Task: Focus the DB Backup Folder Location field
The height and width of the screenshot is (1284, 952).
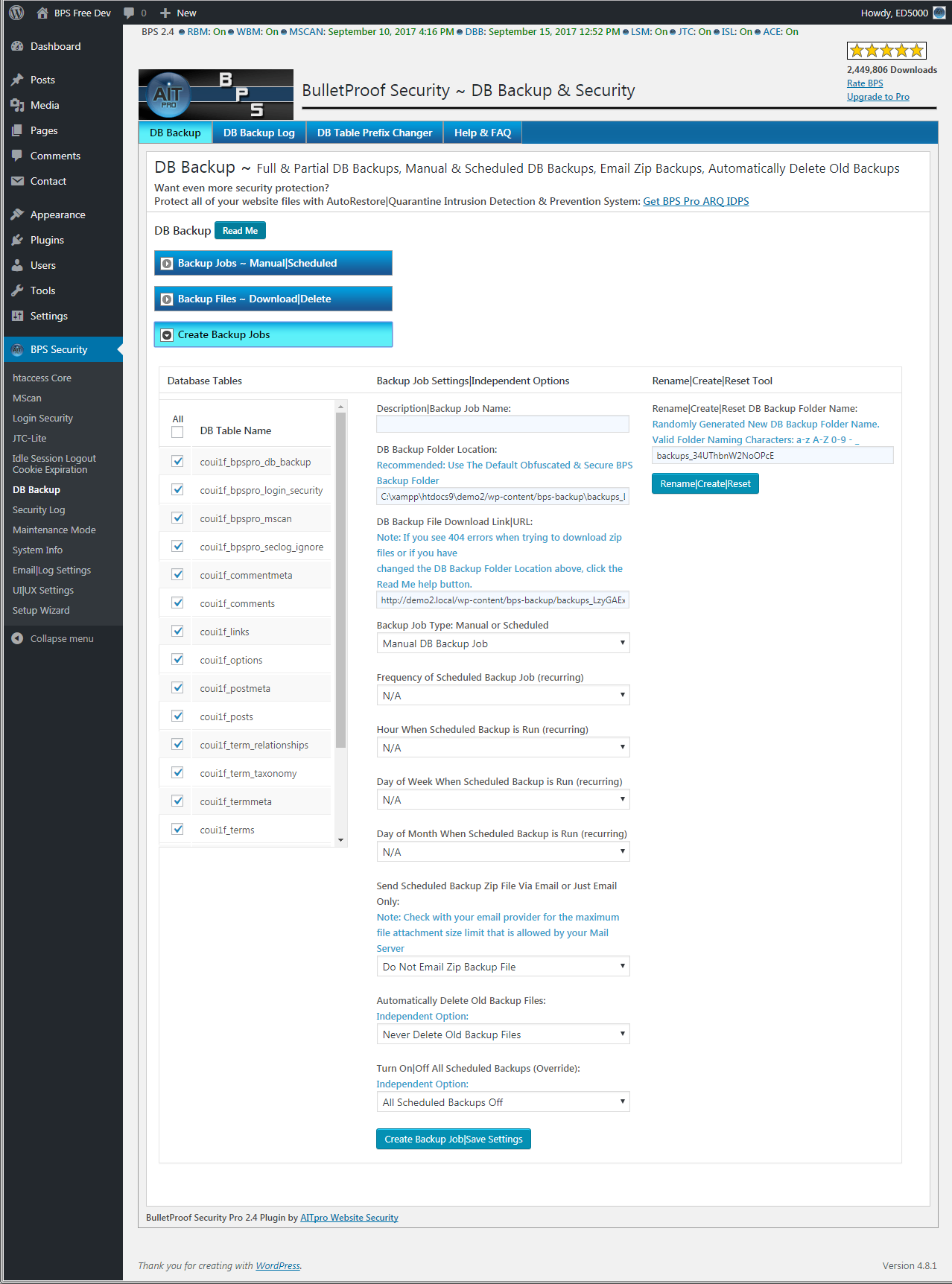Action: tap(503, 497)
